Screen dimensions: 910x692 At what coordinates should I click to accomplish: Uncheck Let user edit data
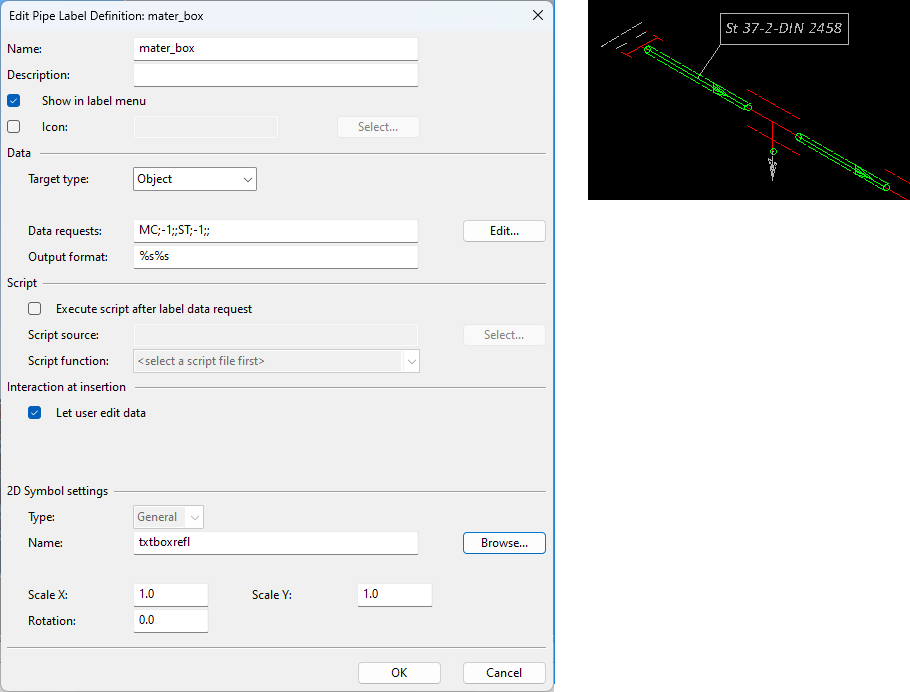coord(35,413)
